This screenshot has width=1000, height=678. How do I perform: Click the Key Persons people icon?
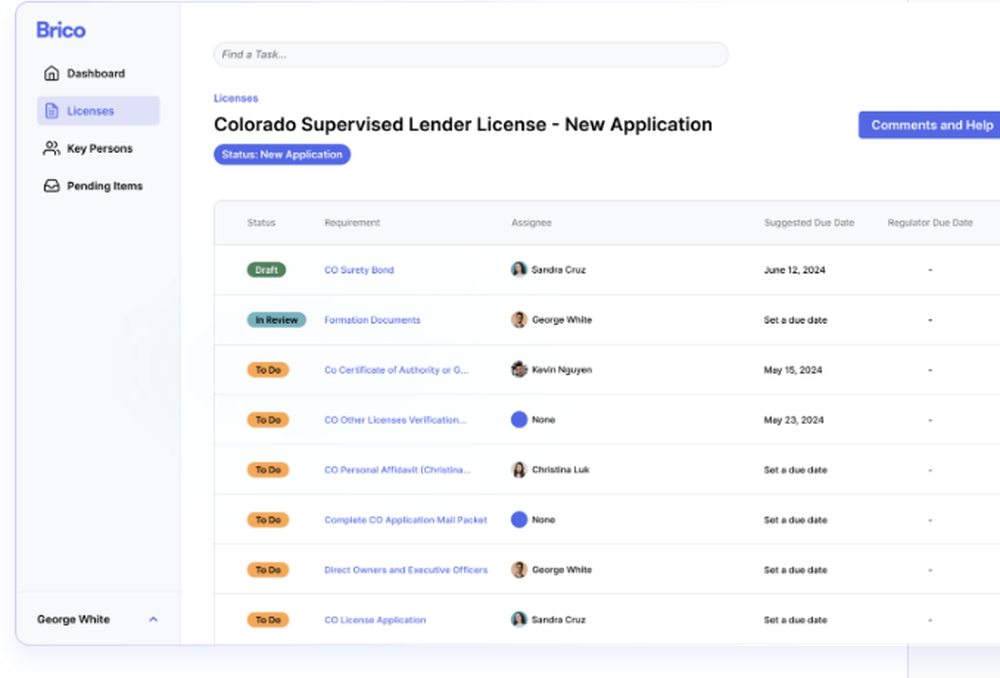[52, 149]
